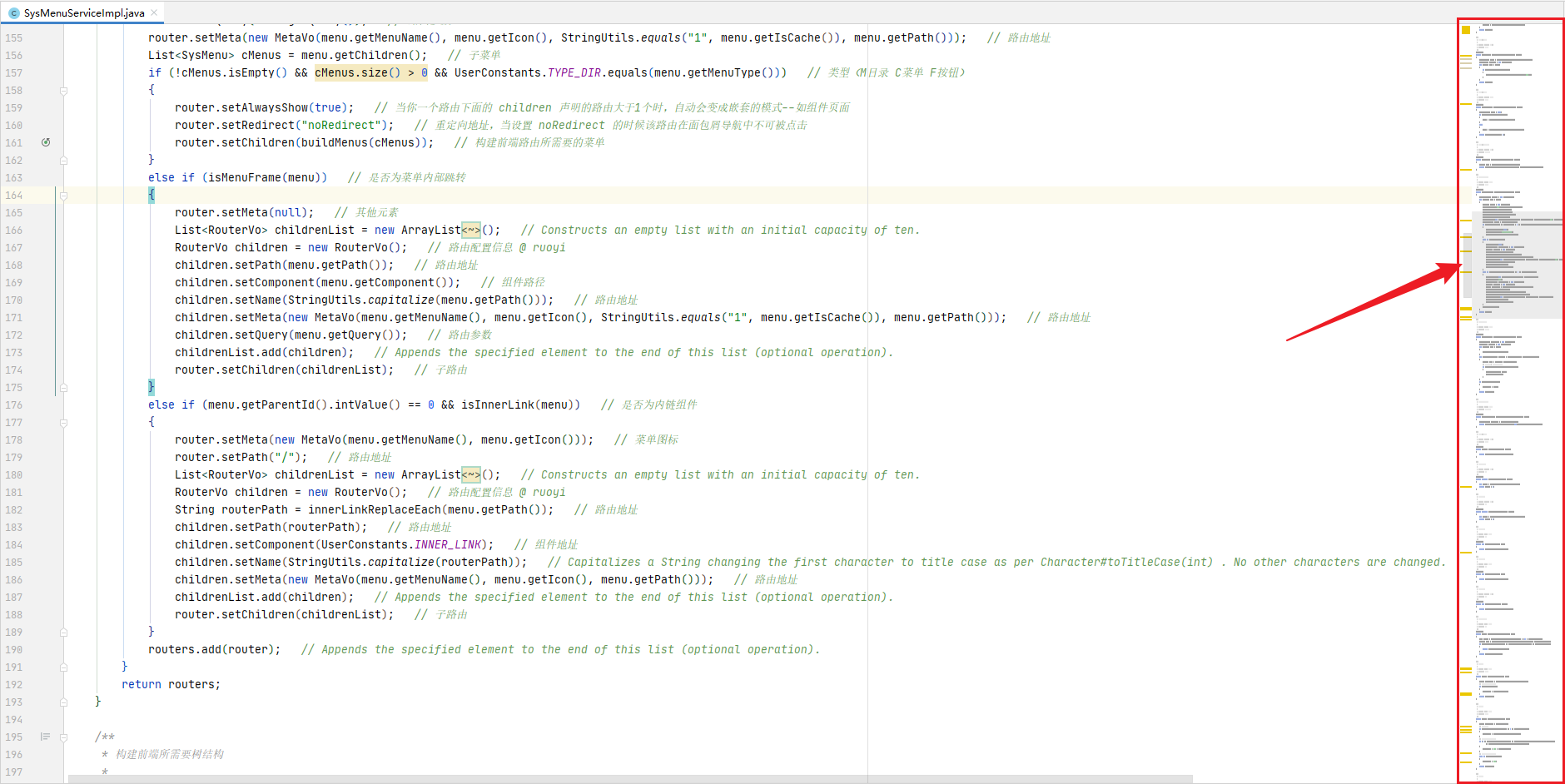Expand the folded diamond operator on line 180

pyautogui.click(x=471, y=474)
